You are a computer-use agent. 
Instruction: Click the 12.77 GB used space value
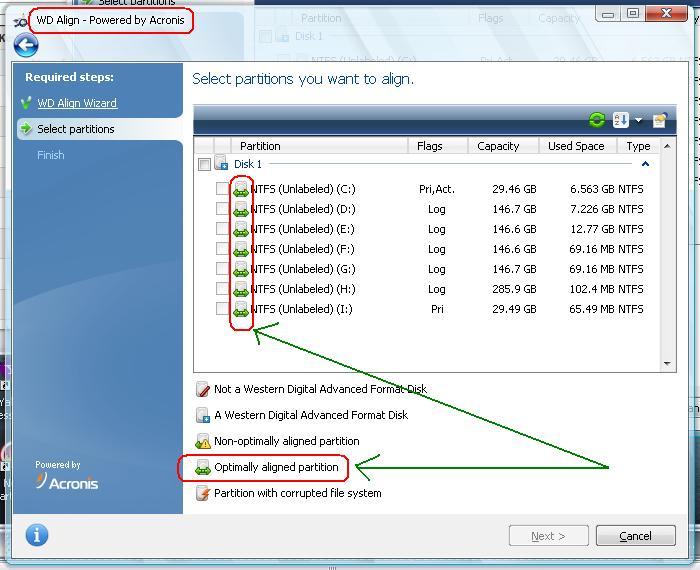592,229
